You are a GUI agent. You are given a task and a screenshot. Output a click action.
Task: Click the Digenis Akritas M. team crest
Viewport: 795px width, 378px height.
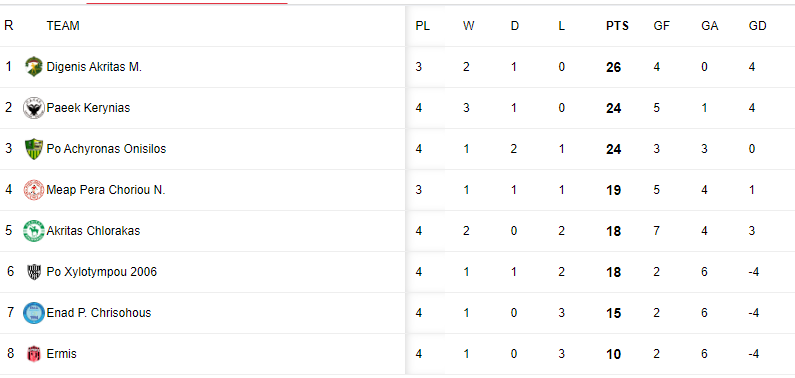(34, 67)
